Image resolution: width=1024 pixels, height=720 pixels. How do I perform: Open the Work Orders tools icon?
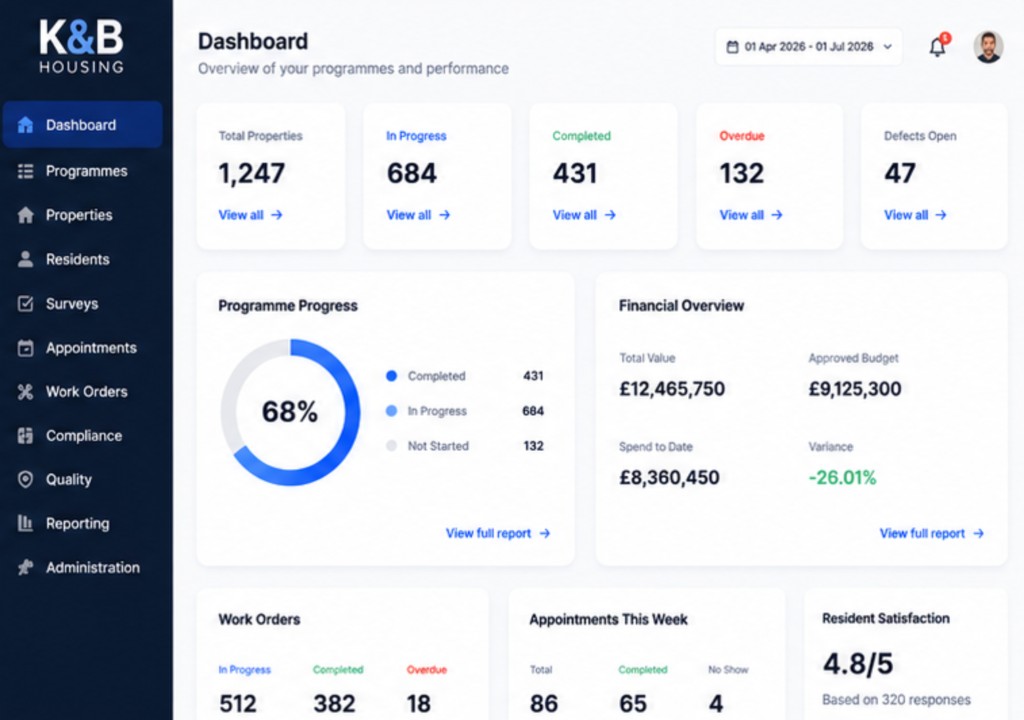pos(25,392)
